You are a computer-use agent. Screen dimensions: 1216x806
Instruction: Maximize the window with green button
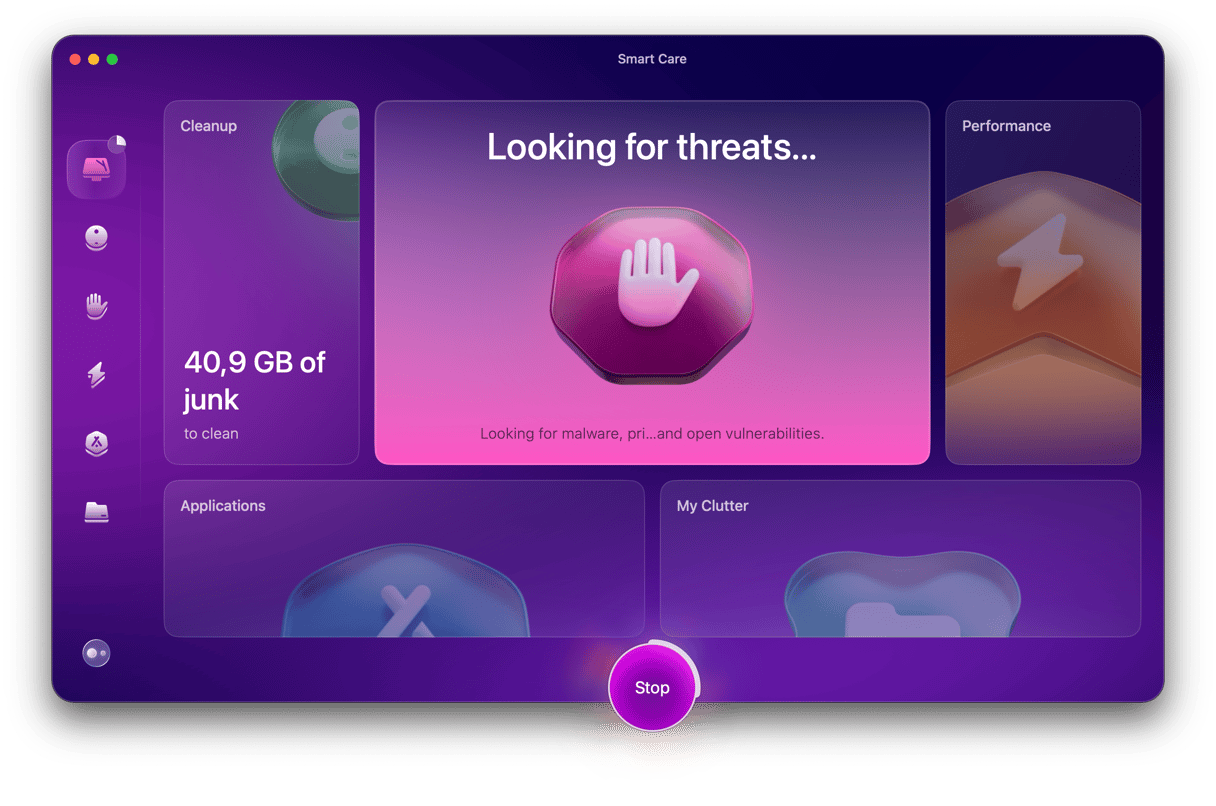(112, 59)
